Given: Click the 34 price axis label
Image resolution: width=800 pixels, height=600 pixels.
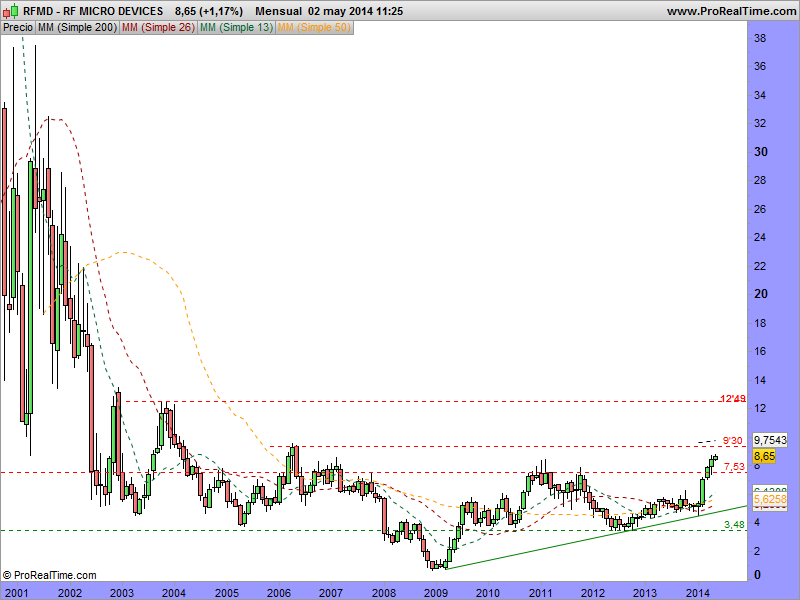Looking at the screenshot, I should [760, 95].
